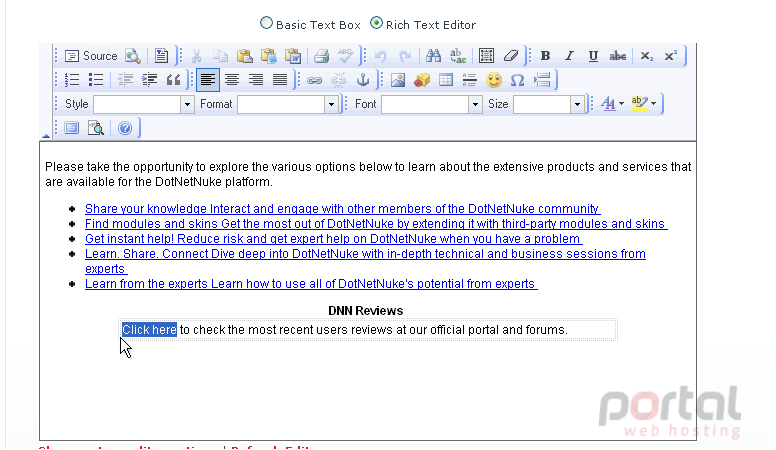Apply Block Justify alignment
This screenshot has height=450, width=776.
[x=280, y=80]
